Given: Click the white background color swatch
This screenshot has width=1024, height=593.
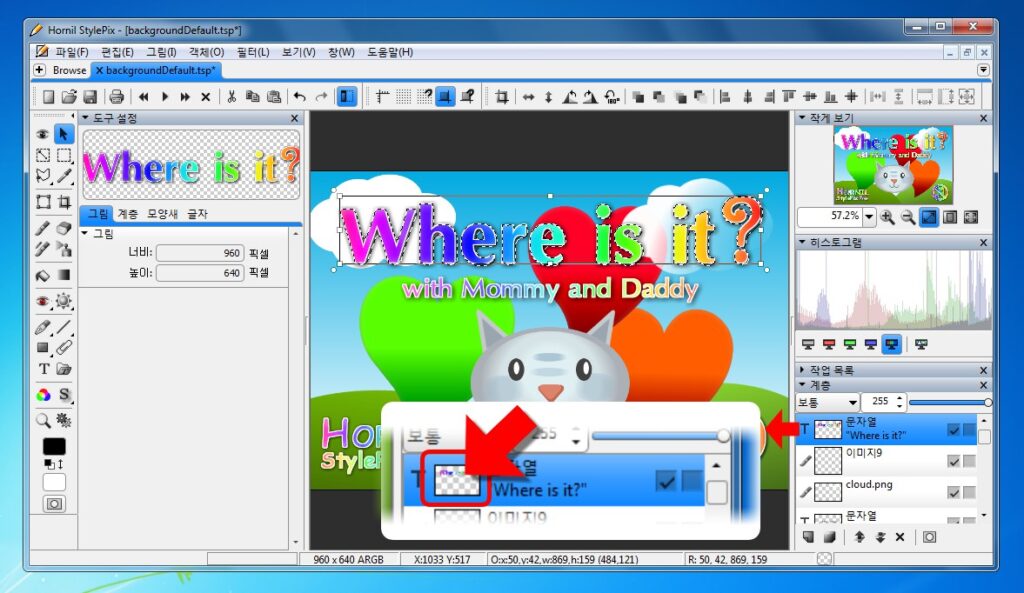Looking at the screenshot, I should click(54, 483).
